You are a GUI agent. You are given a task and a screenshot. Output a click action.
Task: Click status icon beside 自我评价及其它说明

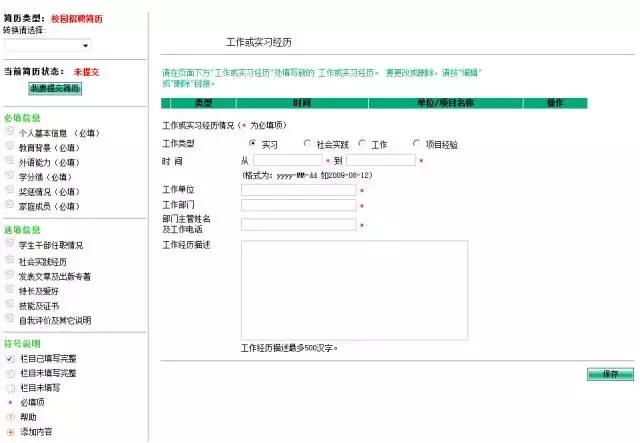click(x=9, y=318)
